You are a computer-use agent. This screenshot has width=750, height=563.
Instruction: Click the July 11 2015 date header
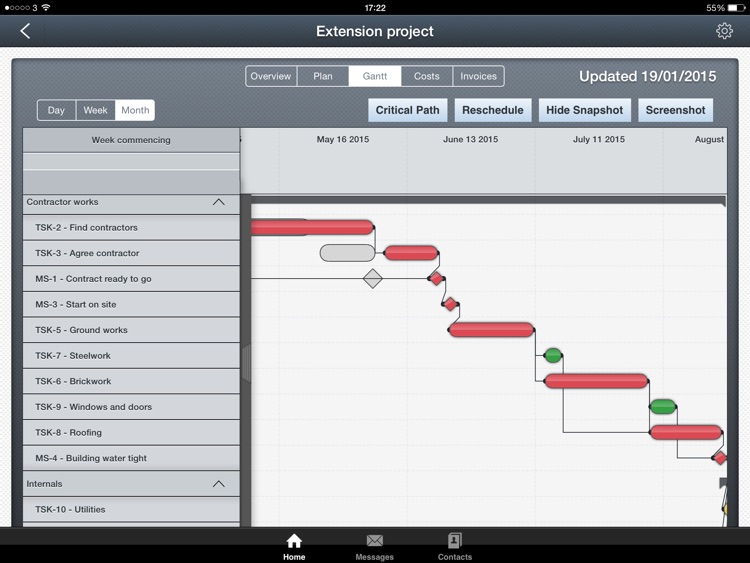click(599, 139)
